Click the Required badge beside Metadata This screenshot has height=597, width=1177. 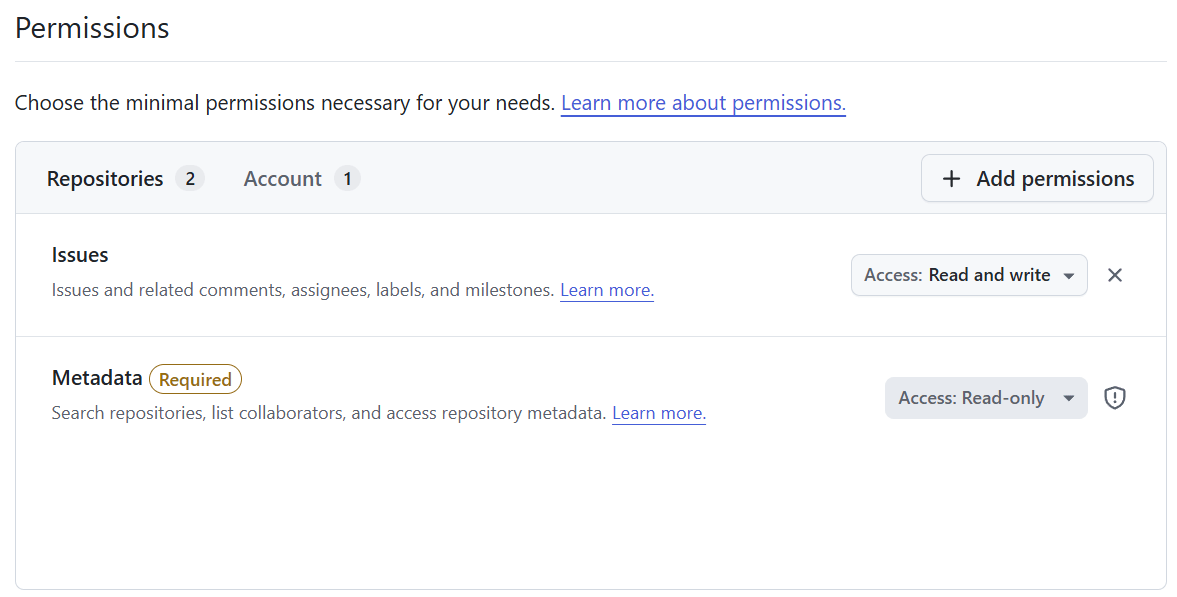coord(195,379)
